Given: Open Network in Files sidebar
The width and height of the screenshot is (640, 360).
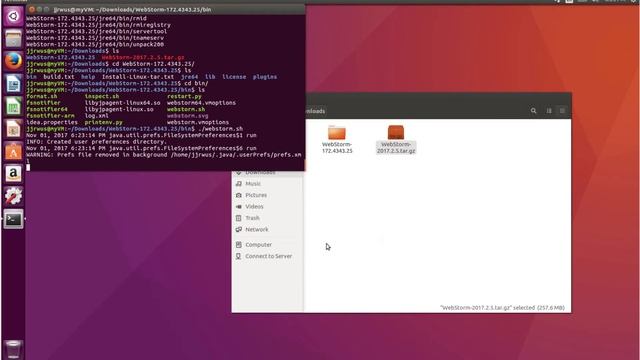Looking at the screenshot, I should coord(256,229).
